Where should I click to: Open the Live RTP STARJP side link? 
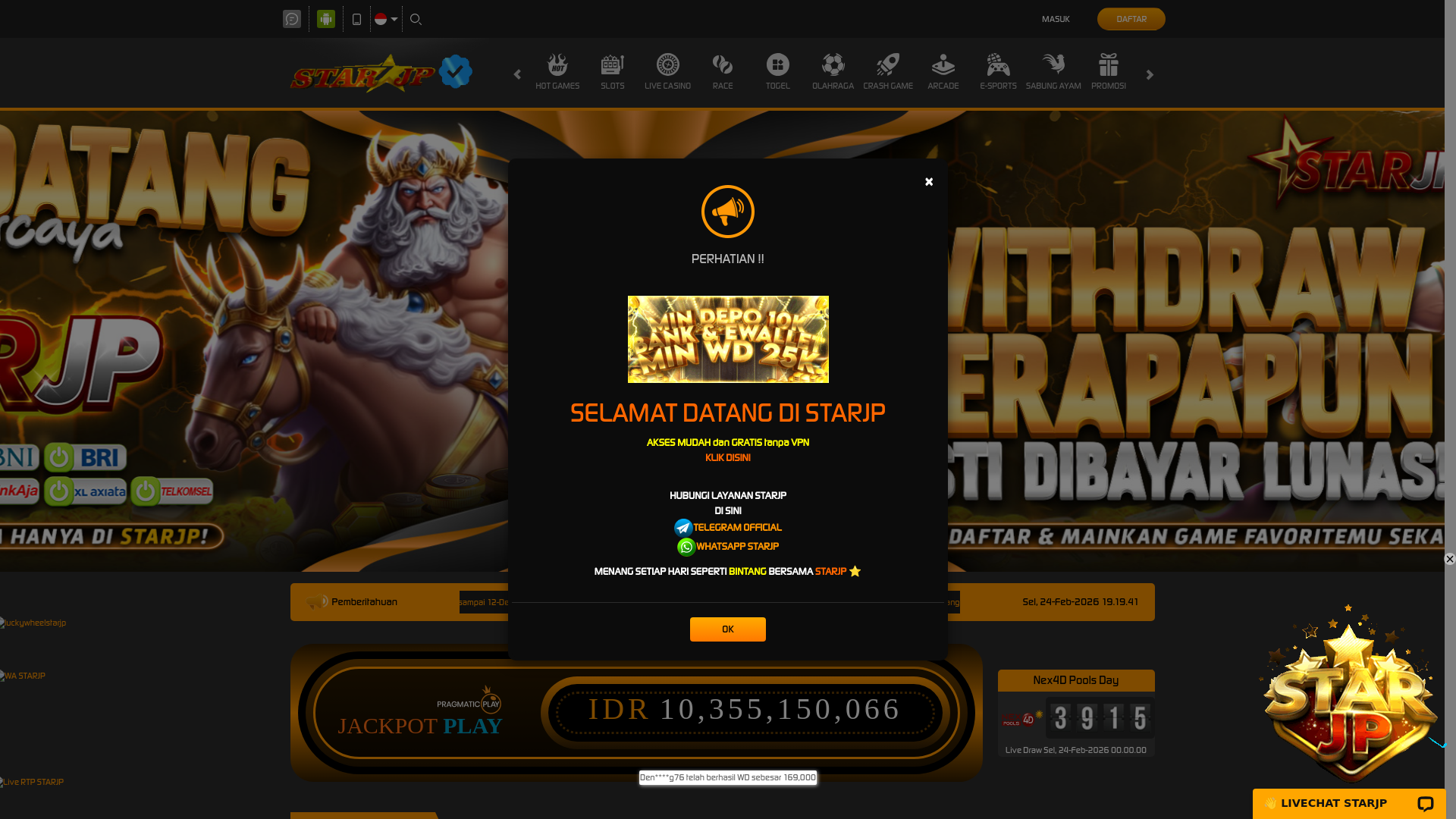[x=32, y=783]
